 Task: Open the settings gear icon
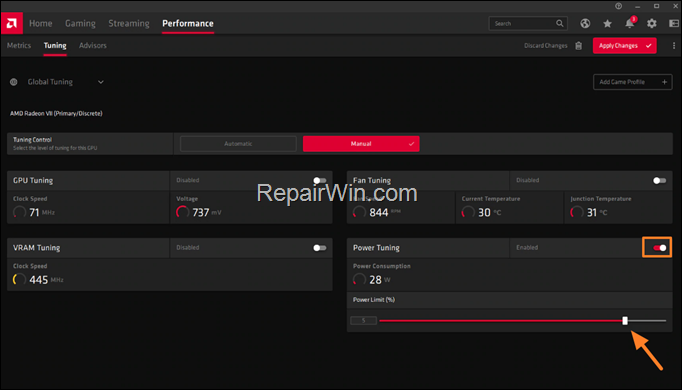pos(652,23)
